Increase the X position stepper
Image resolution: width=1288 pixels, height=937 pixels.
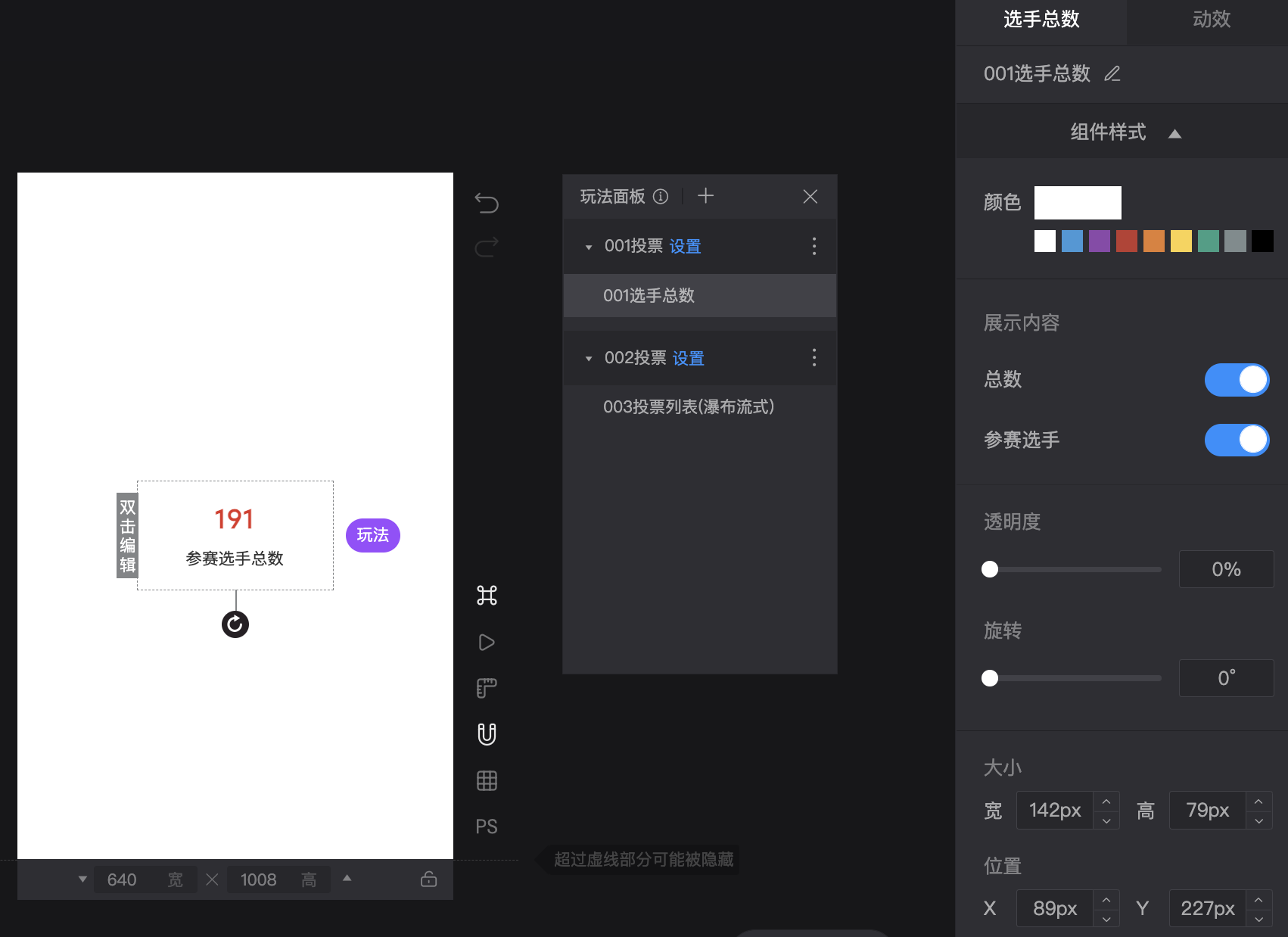click(1106, 899)
